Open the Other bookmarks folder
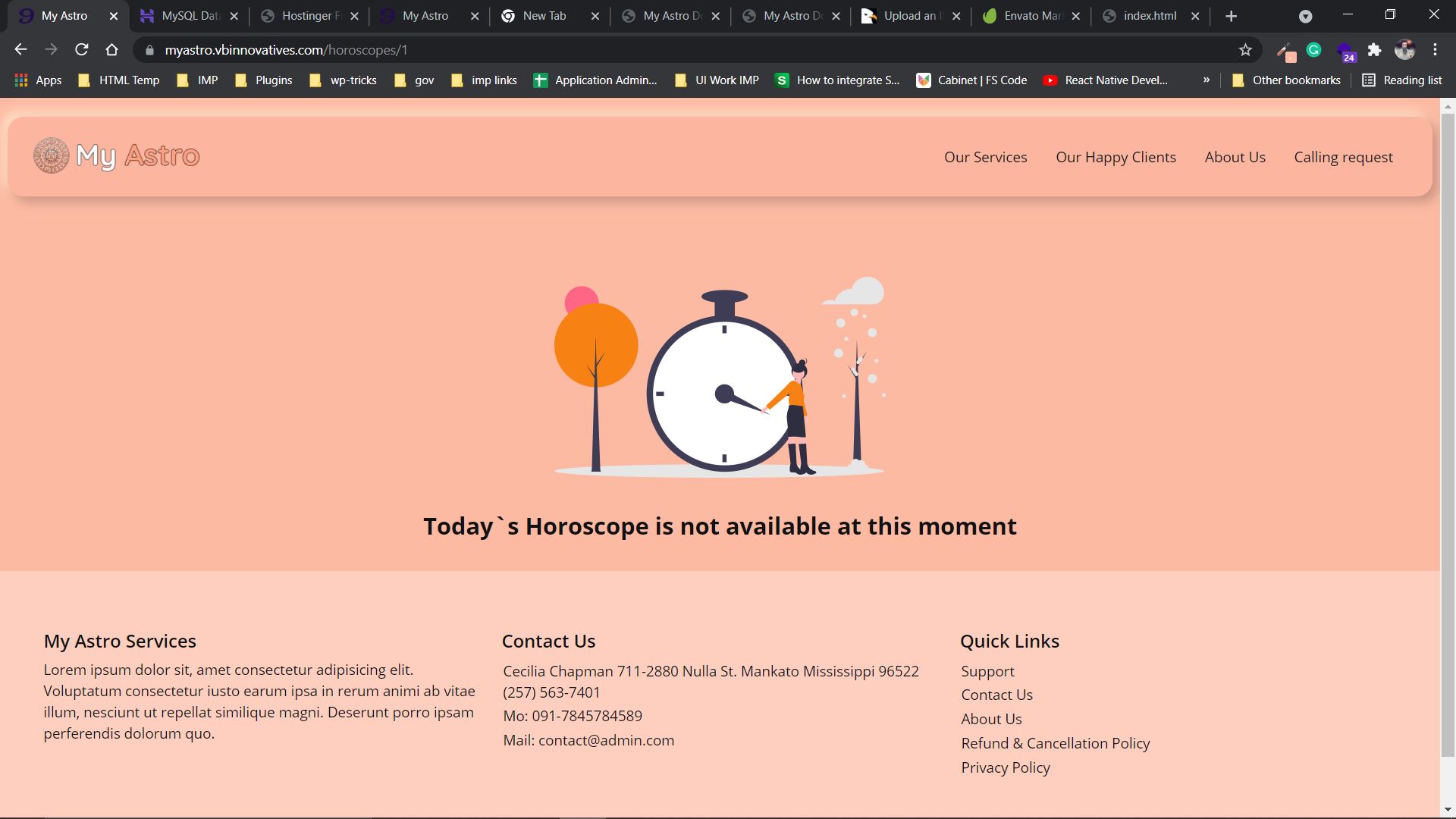Screen dimensions: 1456x819 click(1286, 80)
